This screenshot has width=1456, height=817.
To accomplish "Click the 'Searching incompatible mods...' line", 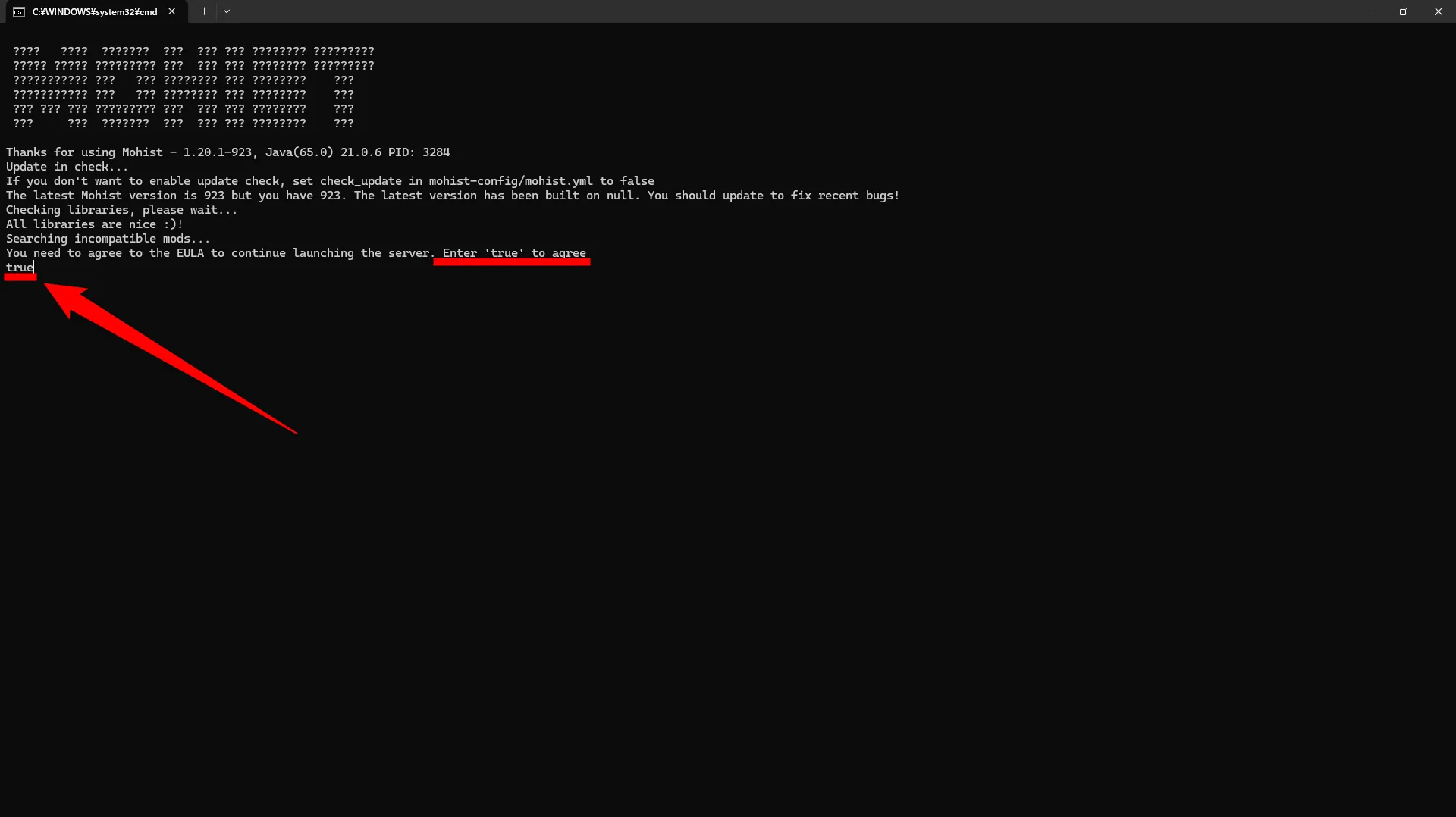I will click(x=108, y=239).
